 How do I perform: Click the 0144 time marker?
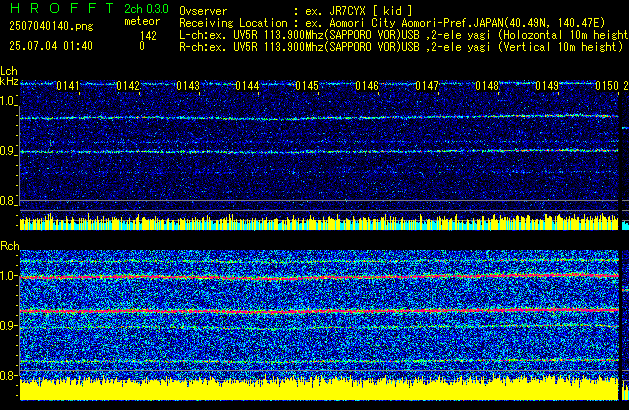[247, 86]
